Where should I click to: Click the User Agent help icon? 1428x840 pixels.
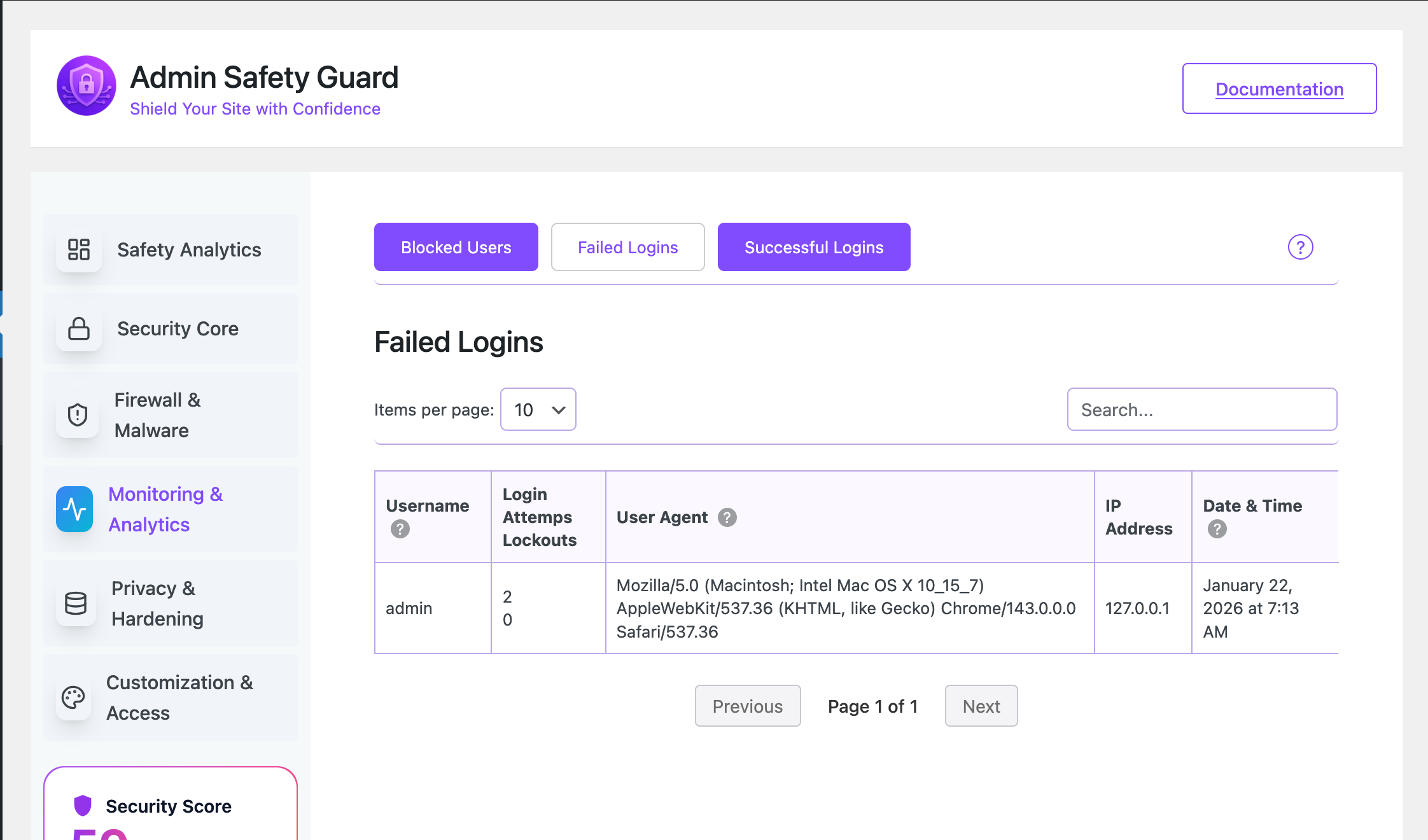point(727,517)
